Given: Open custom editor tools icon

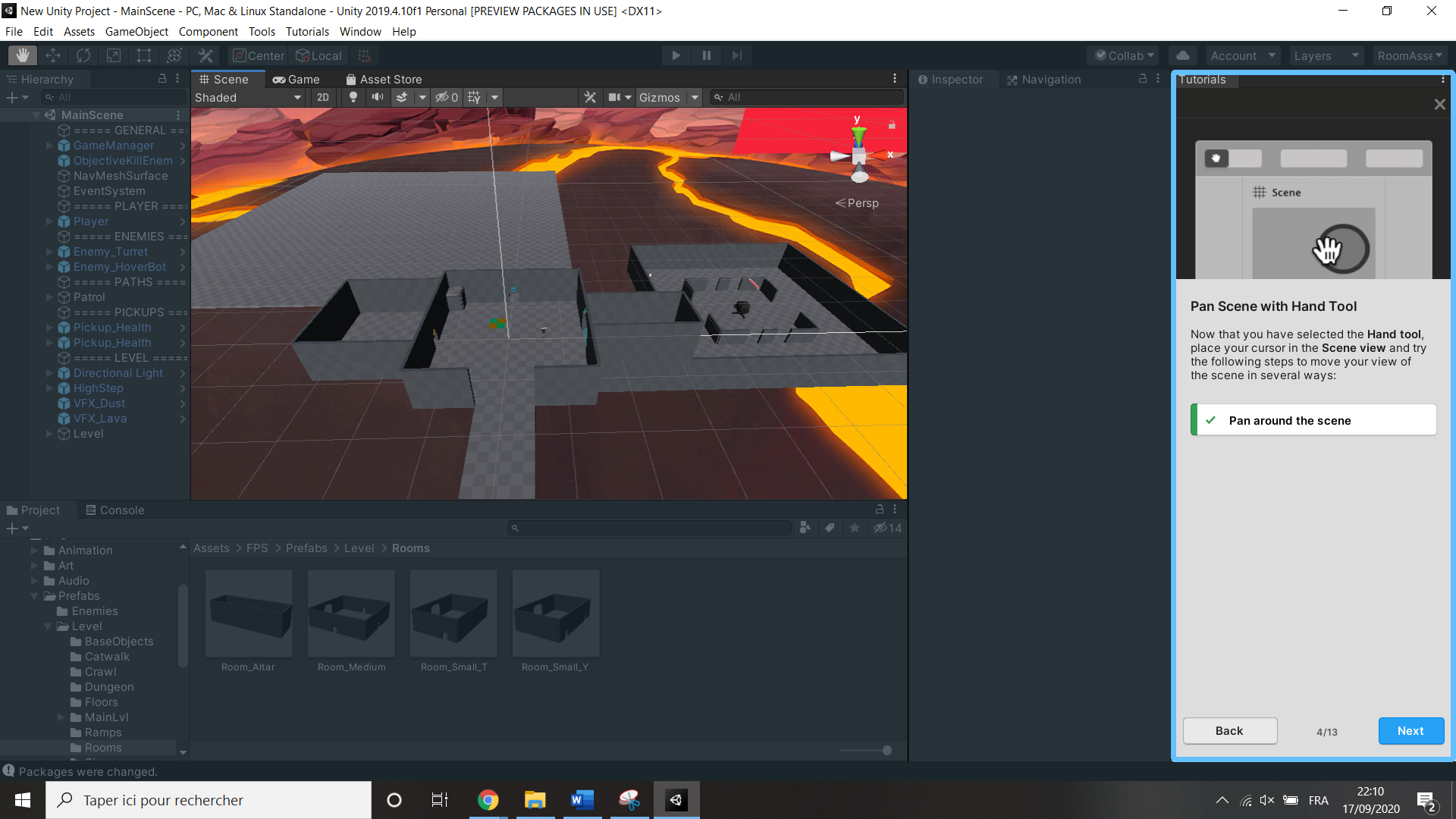Looking at the screenshot, I should pyautogui.click(x=206, y=55).
